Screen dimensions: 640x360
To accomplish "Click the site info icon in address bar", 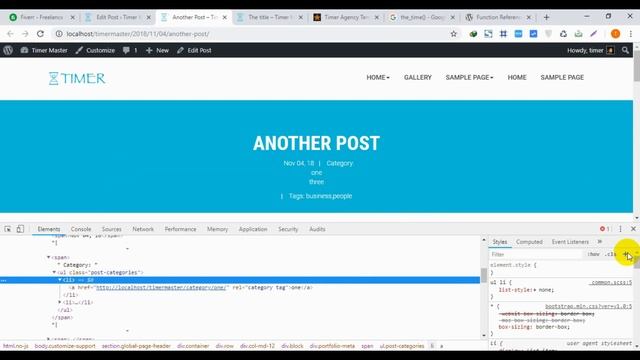I will click(59, 34).
